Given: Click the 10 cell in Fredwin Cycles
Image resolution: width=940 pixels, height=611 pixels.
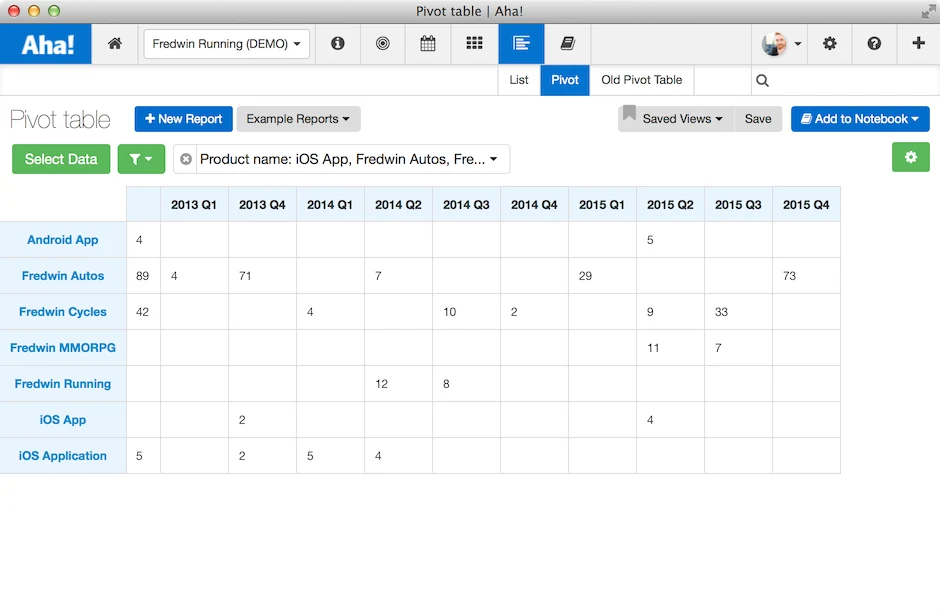Looking at the screenshot, I should tap(466, 312).
